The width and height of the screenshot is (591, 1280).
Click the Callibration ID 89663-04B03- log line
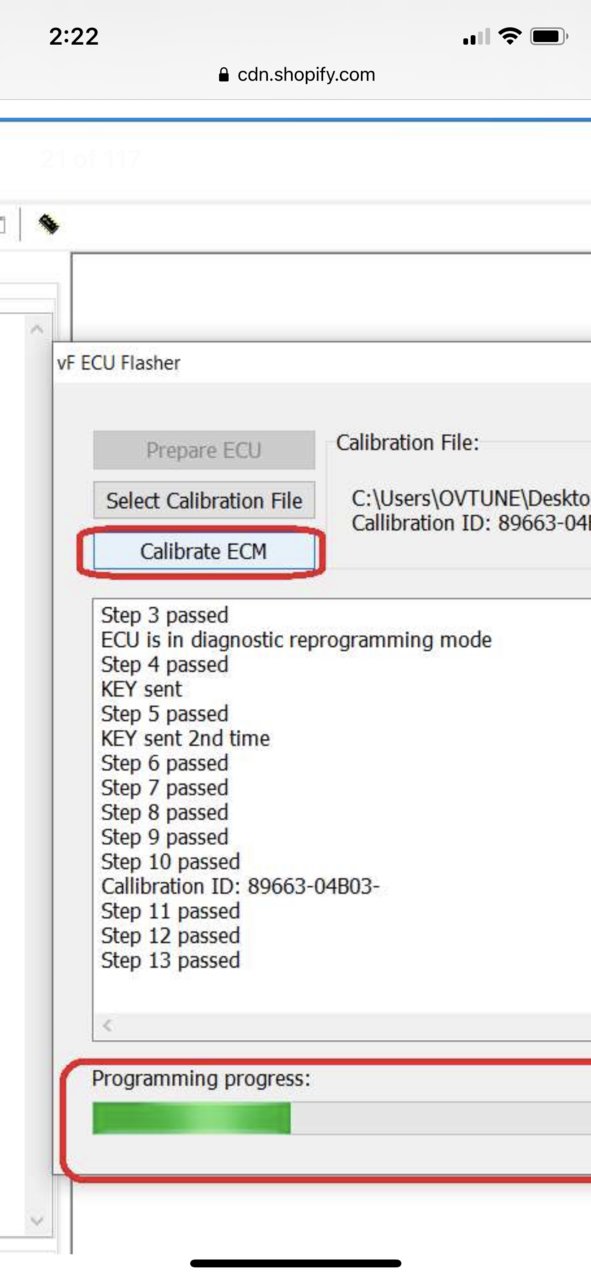click(240, 887)
